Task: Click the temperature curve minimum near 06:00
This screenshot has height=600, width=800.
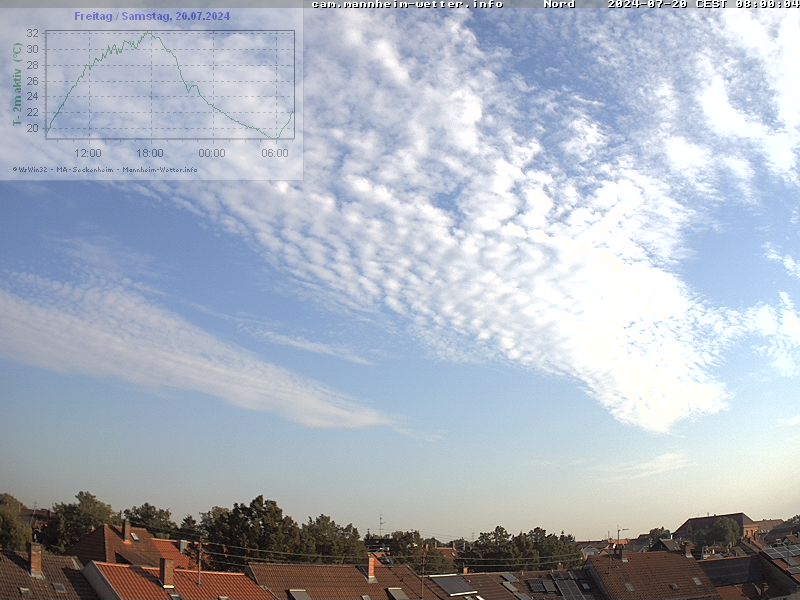Action: pyautogui.click(x=275, y=137)
